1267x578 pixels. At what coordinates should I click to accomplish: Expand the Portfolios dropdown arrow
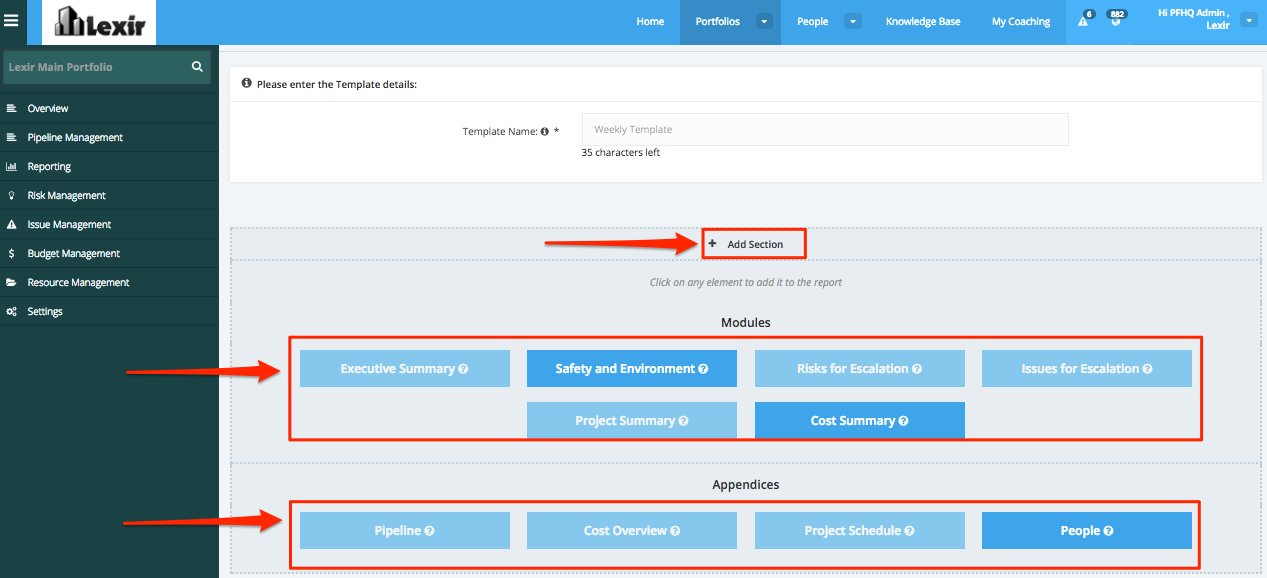pyautogui.click(x=764, y=21)
